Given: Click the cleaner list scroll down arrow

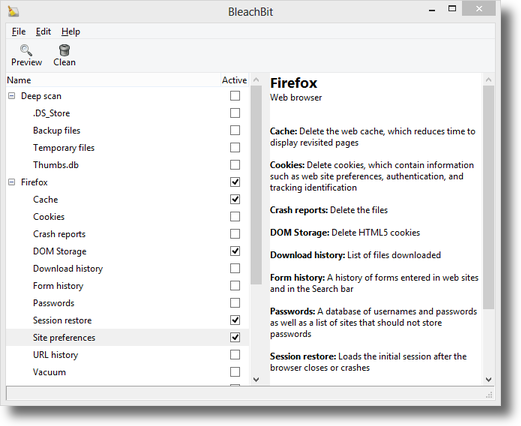Looking at the screenshot, I should click(x=256, y=379).
